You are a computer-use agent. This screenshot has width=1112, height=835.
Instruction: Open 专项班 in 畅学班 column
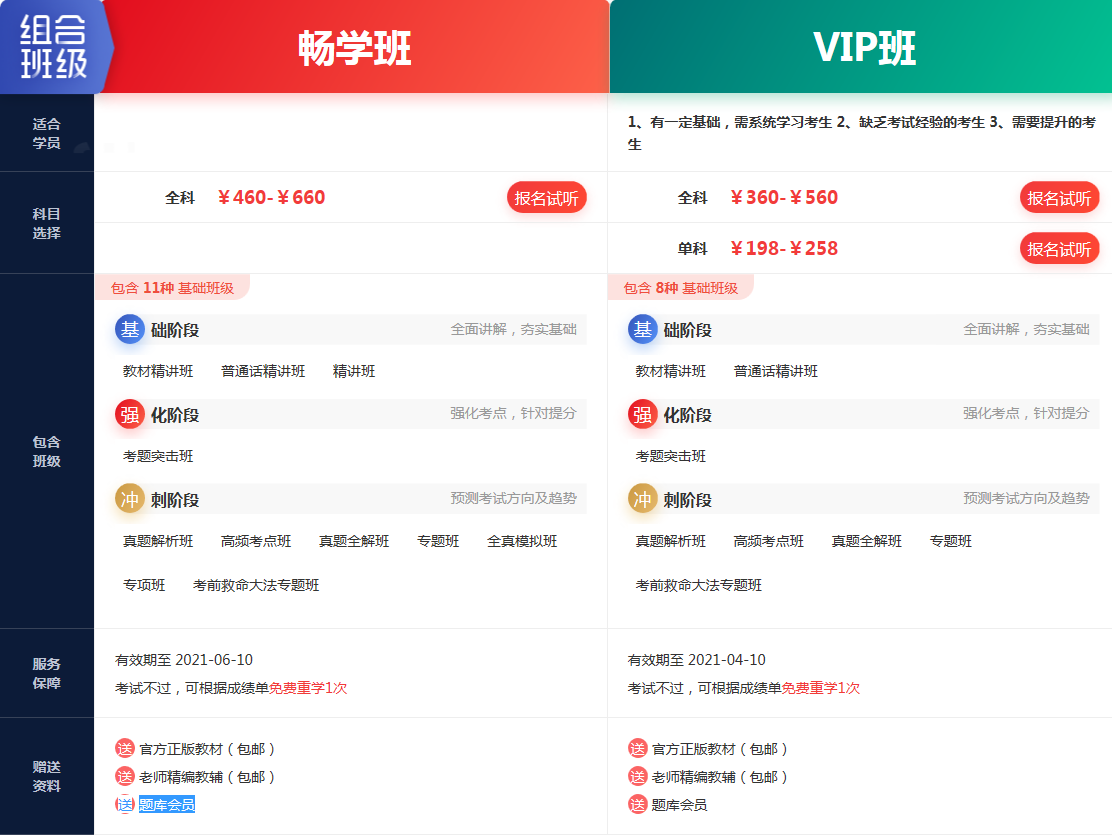pyautogui.click(x=144, y=585)
